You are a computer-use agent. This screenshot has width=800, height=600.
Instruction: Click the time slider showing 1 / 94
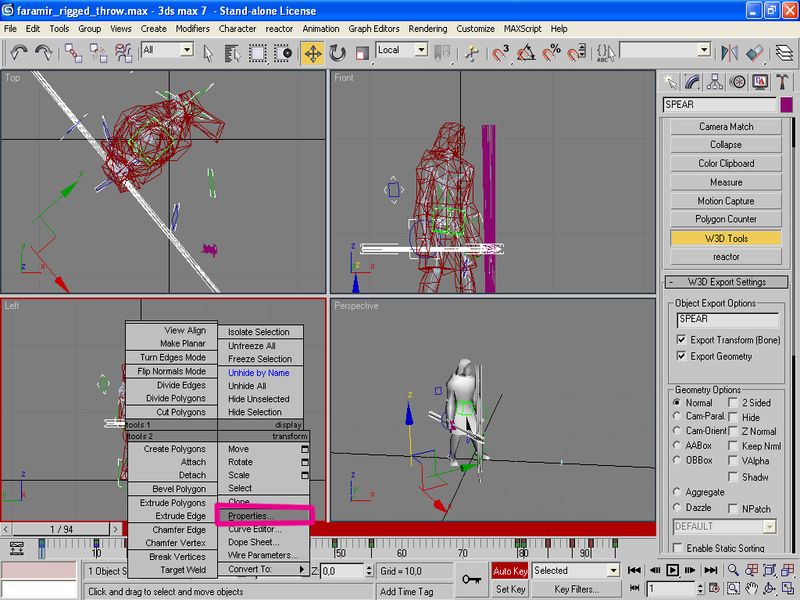pyautogui.click(x=61, y=530)
